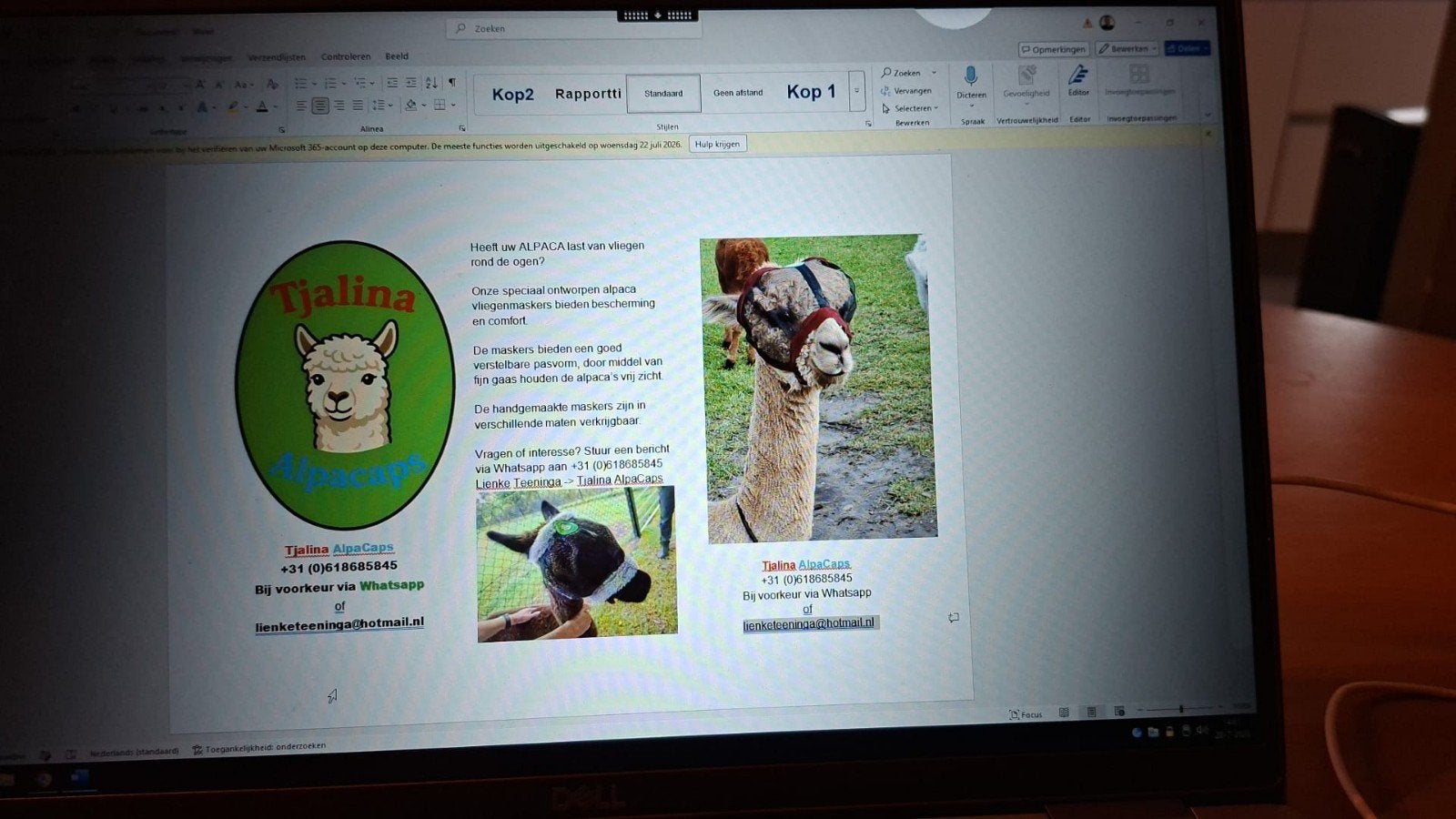The image size is (1456, 819).
Task: Open the bold lienketeeninga@hotmail.nl link
Action: click(x=339, y=624)
